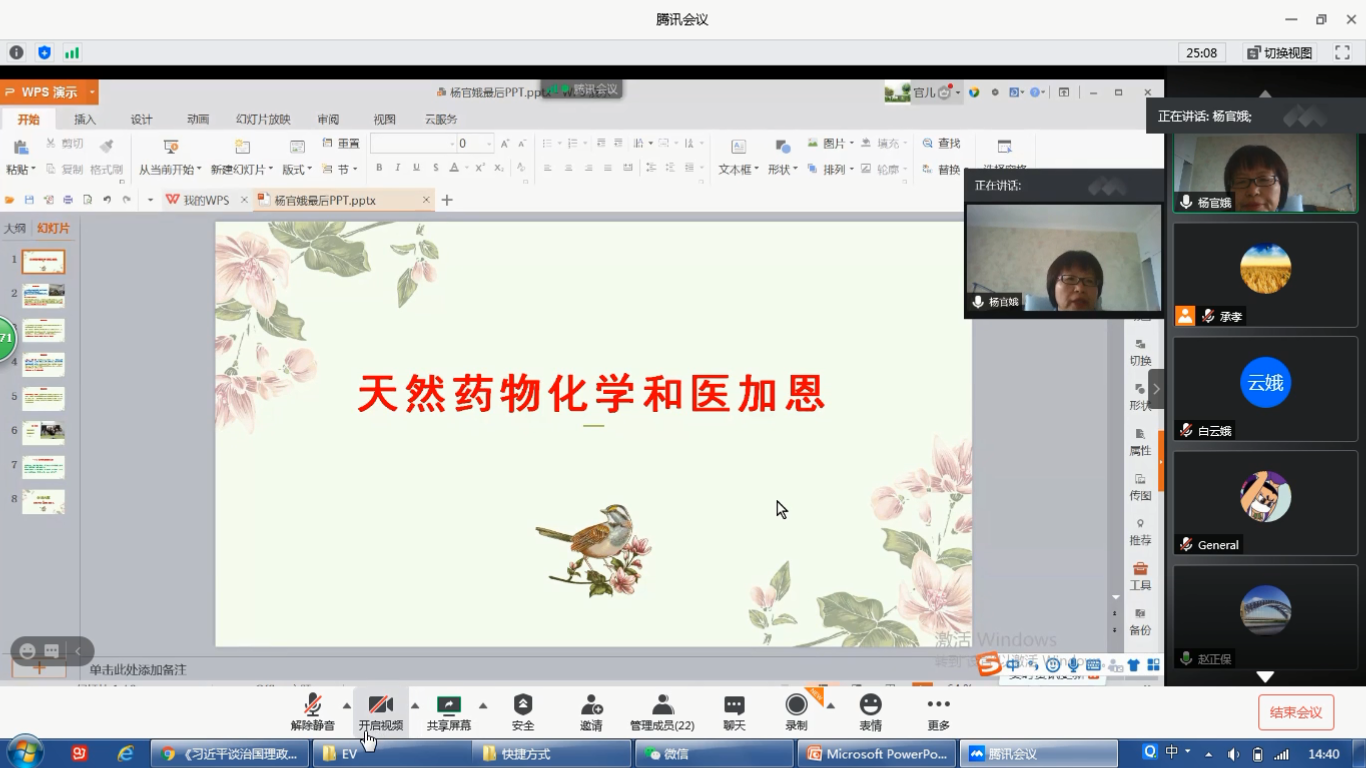
Task: Open the 云服务 ribbon tab
Action: [441, 119]
